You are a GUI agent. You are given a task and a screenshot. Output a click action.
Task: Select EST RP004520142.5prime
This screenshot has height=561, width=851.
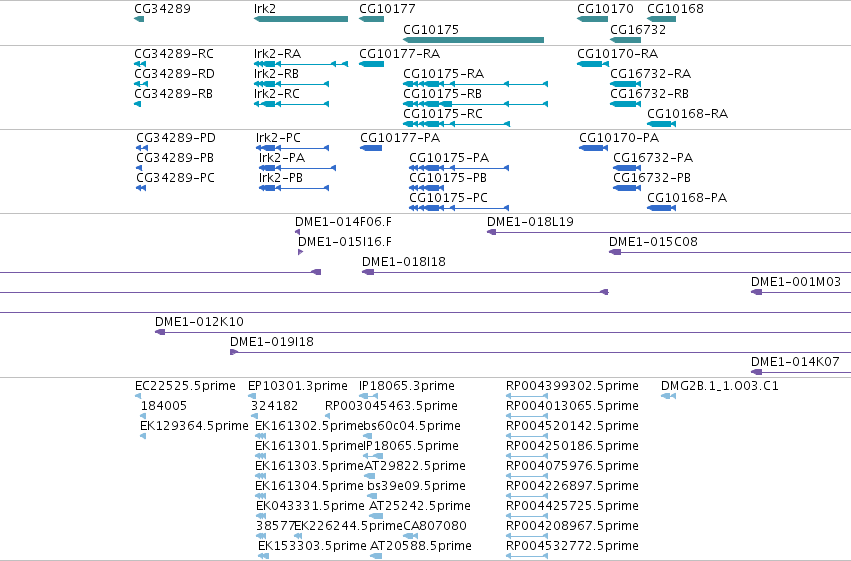[572, 426]
